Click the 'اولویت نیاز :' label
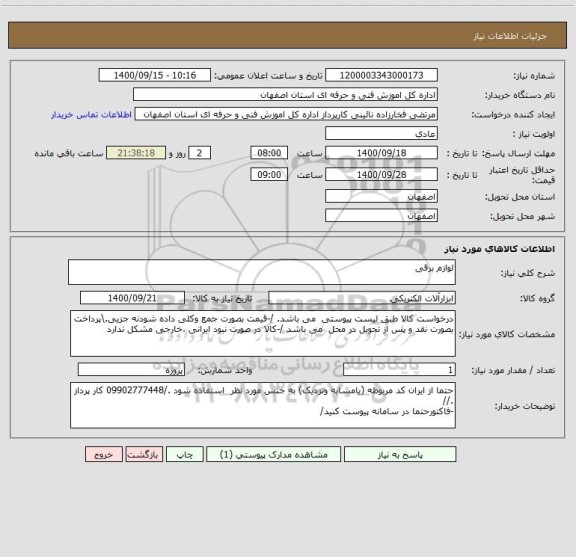This screenshot has height=557, width=576. coord(534,134)
